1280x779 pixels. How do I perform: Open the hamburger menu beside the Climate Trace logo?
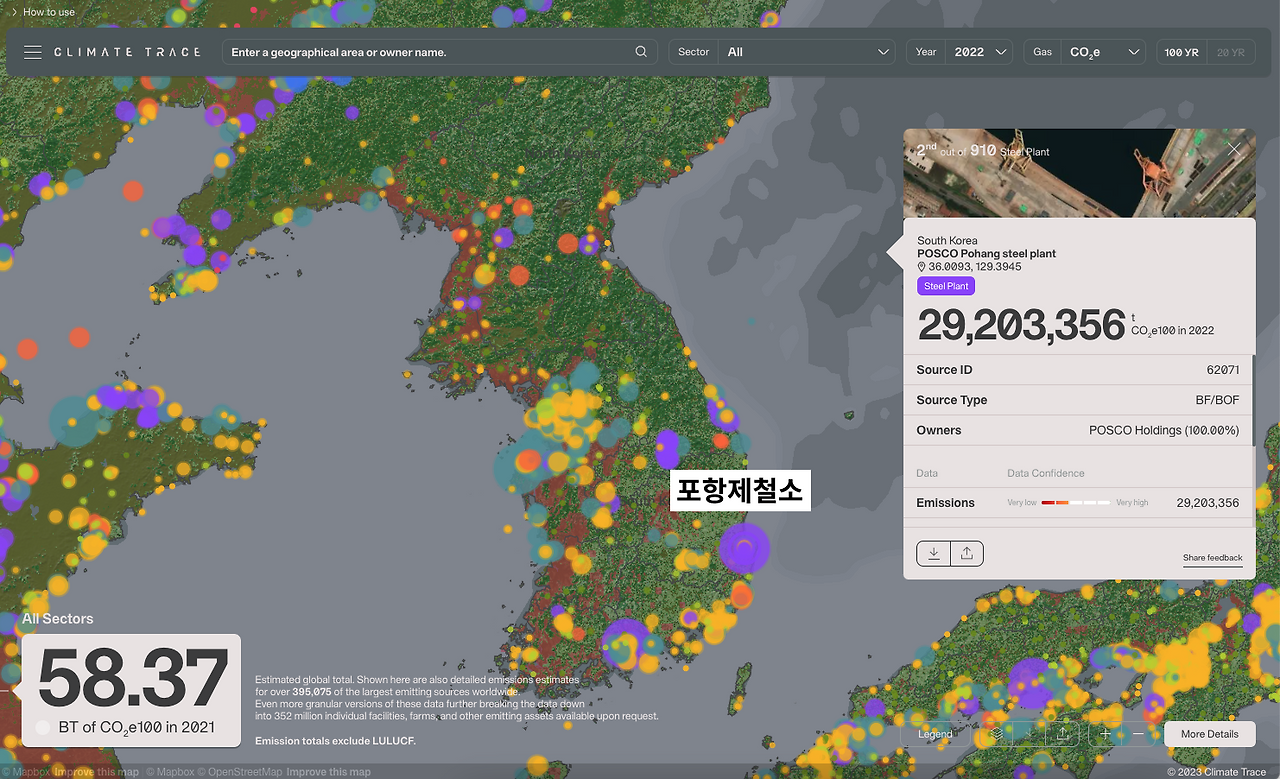tap(32, 51)
